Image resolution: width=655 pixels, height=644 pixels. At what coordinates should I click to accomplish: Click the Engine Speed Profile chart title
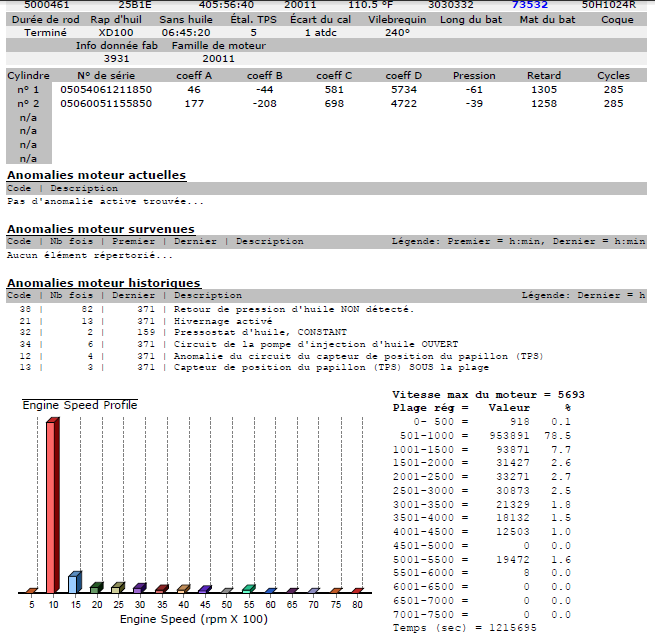click(80, 405)
